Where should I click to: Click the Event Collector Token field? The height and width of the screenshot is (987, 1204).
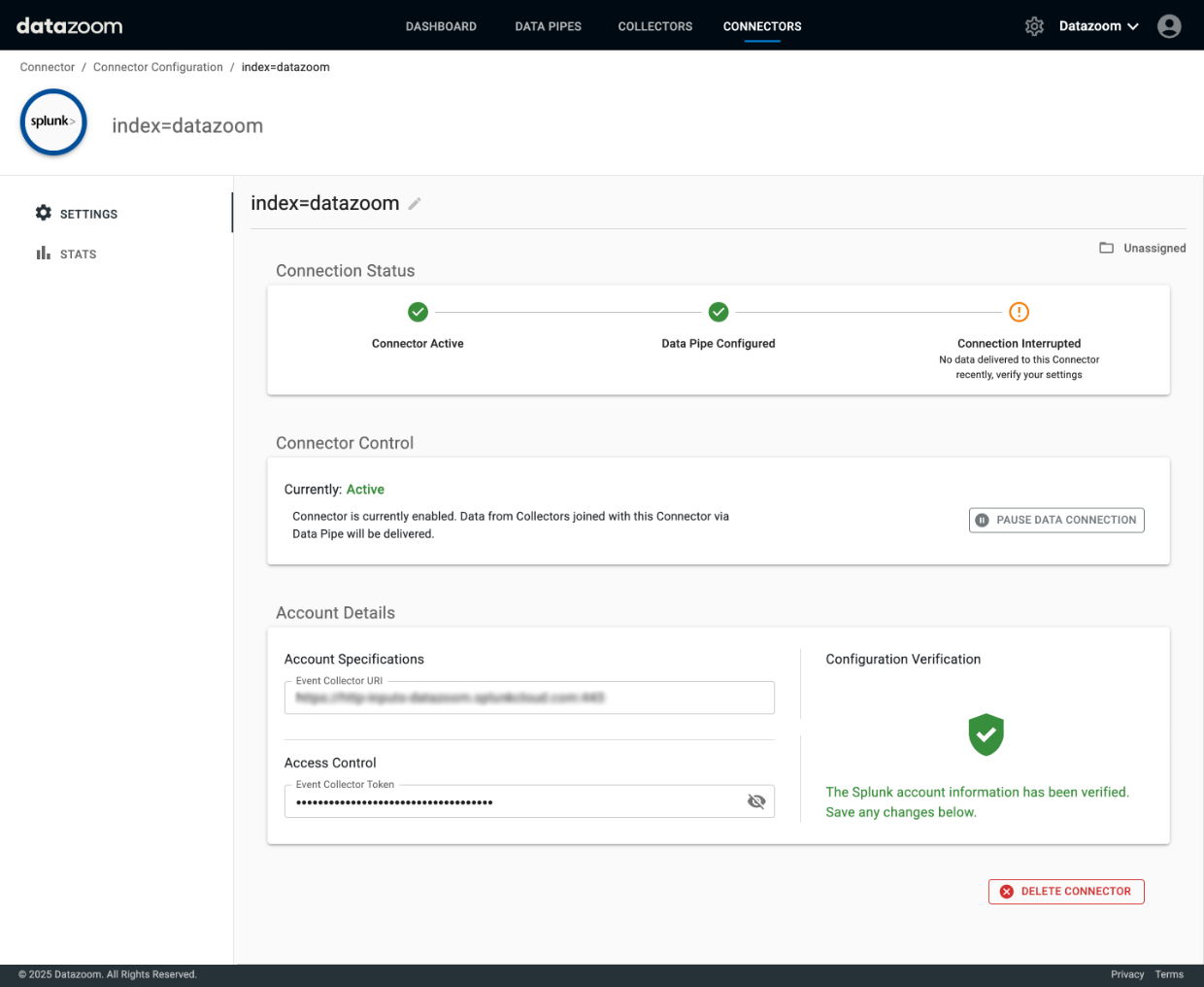(x=529, y=801)
